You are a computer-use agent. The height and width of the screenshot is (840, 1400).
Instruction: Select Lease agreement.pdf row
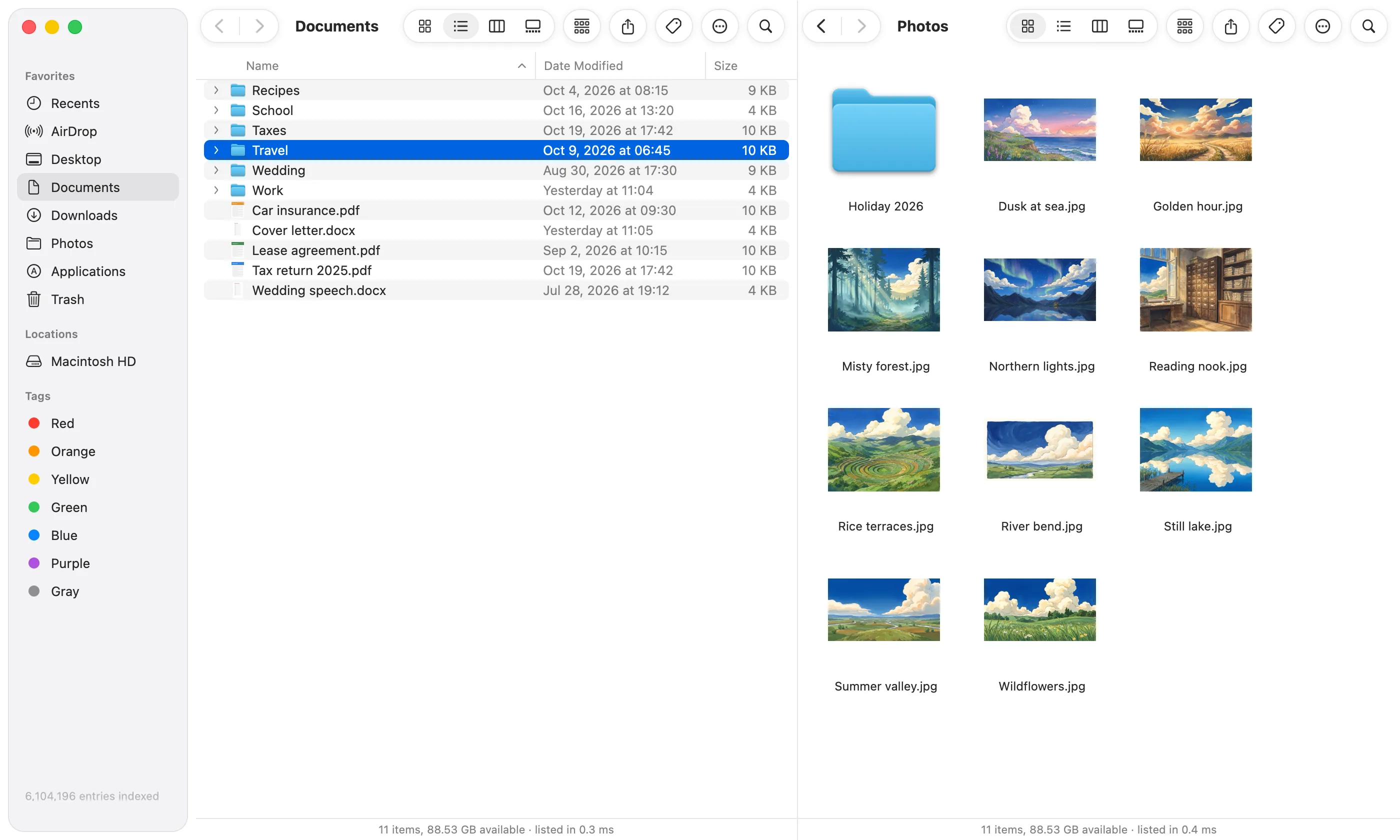point(496,250)
